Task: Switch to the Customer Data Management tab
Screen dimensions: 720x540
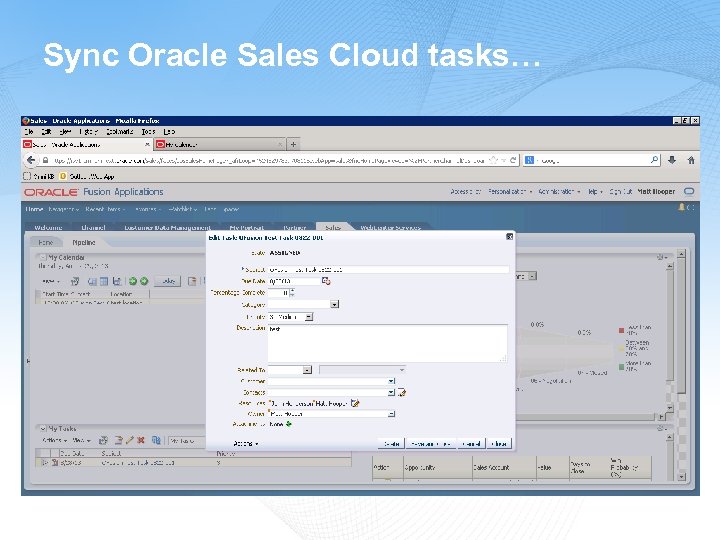Action: coord(167,227)
